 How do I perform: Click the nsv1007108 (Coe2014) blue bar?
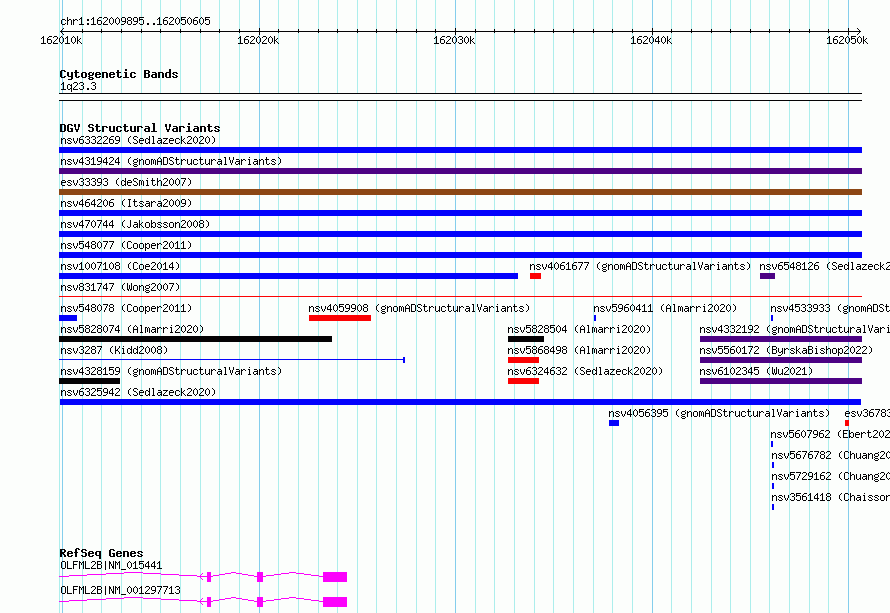[288, 276]
